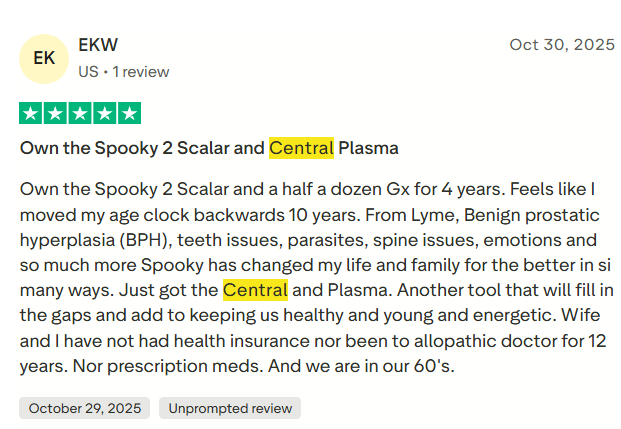Click the "Unprompted review" label chip
Viewport: 621px width, 429px height.
230,408
